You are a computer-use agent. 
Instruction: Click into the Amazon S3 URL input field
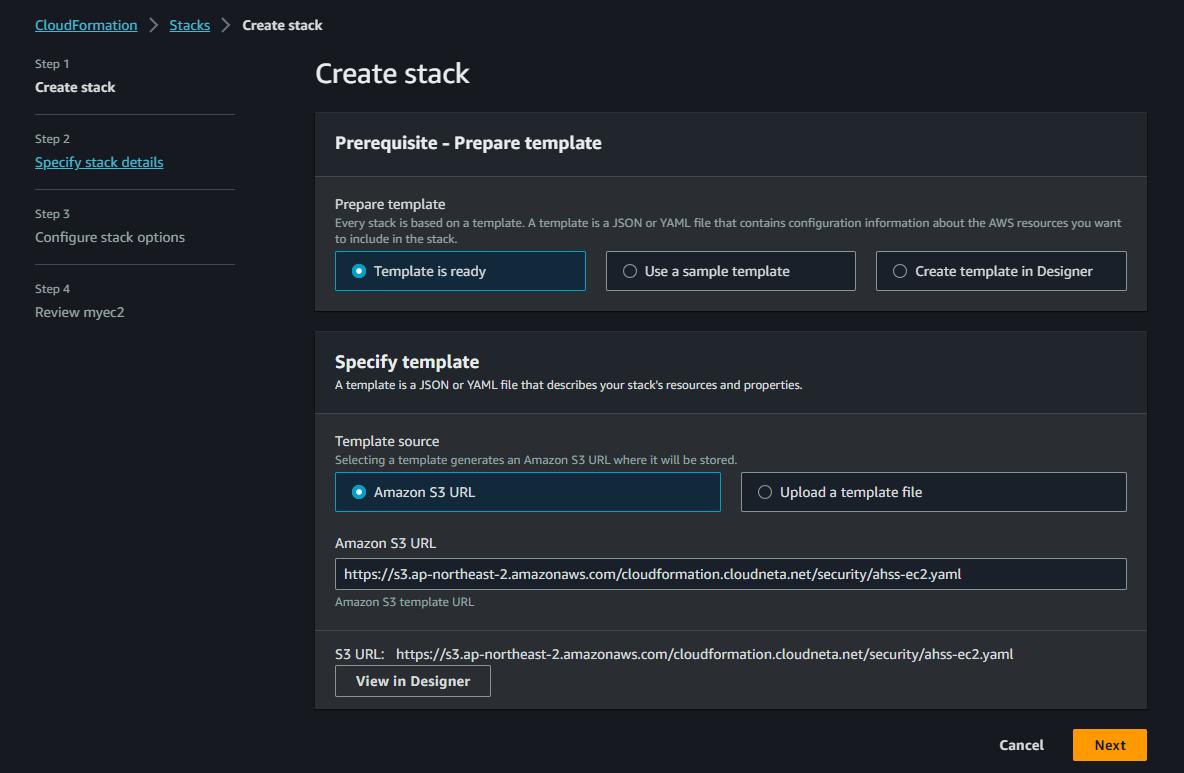(x=730, y=574)
